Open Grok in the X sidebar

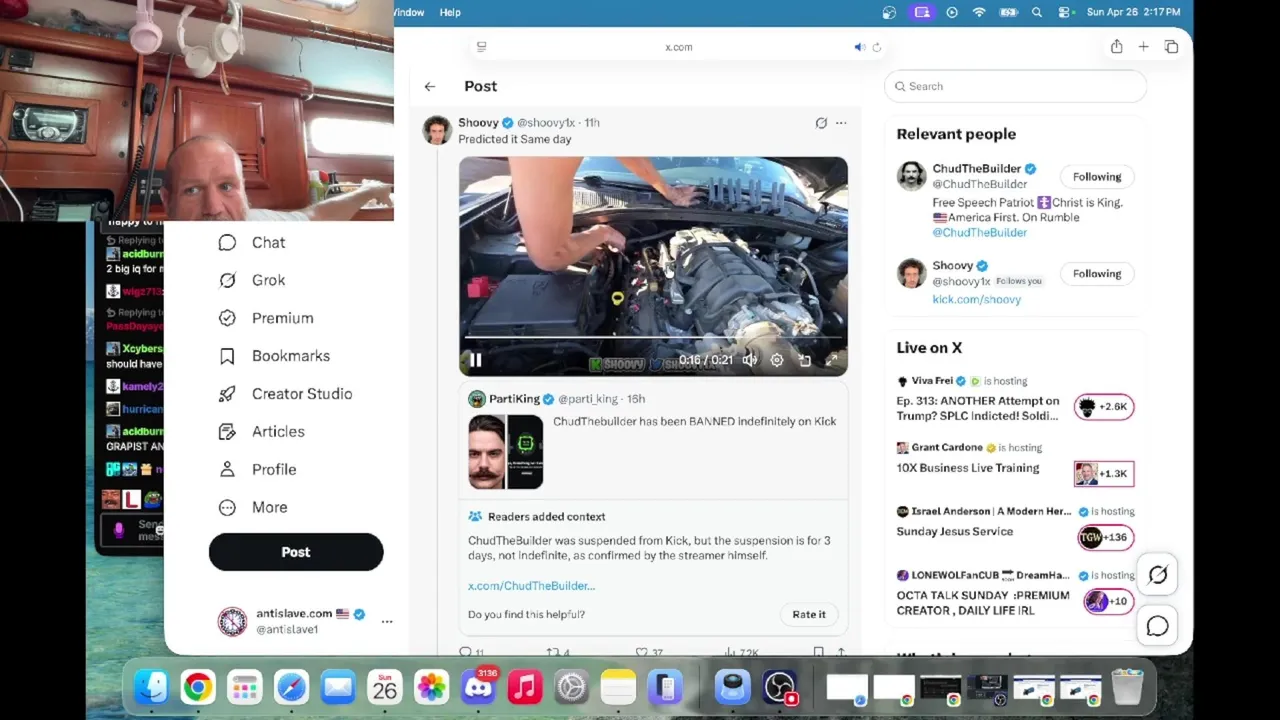point(252,280)
